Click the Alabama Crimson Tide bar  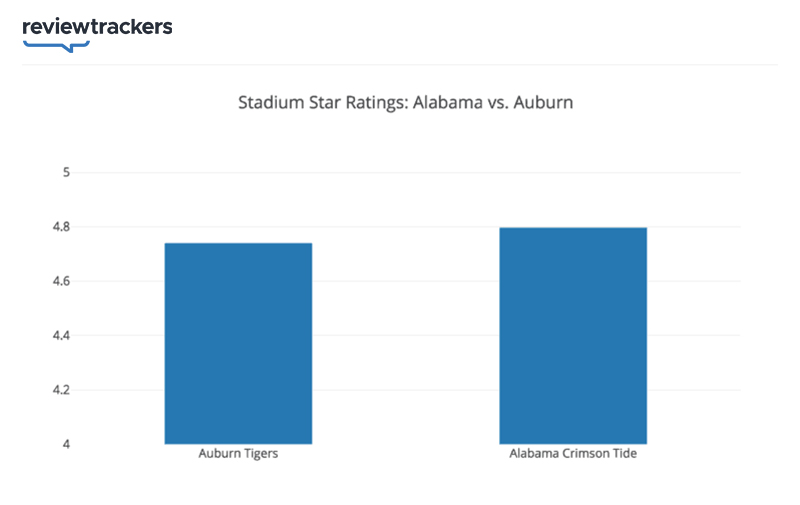coord(573,335)
